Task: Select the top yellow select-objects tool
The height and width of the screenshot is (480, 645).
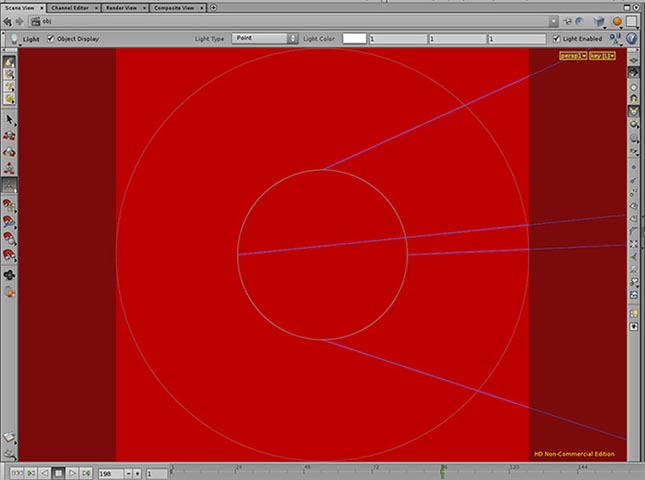Action: click(9, 63)
